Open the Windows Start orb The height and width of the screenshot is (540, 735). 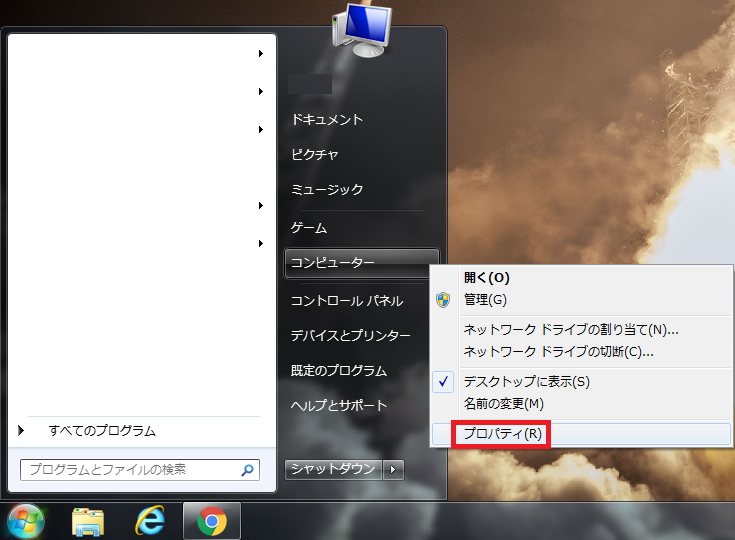pyautogui.click(x=25, y=522)
